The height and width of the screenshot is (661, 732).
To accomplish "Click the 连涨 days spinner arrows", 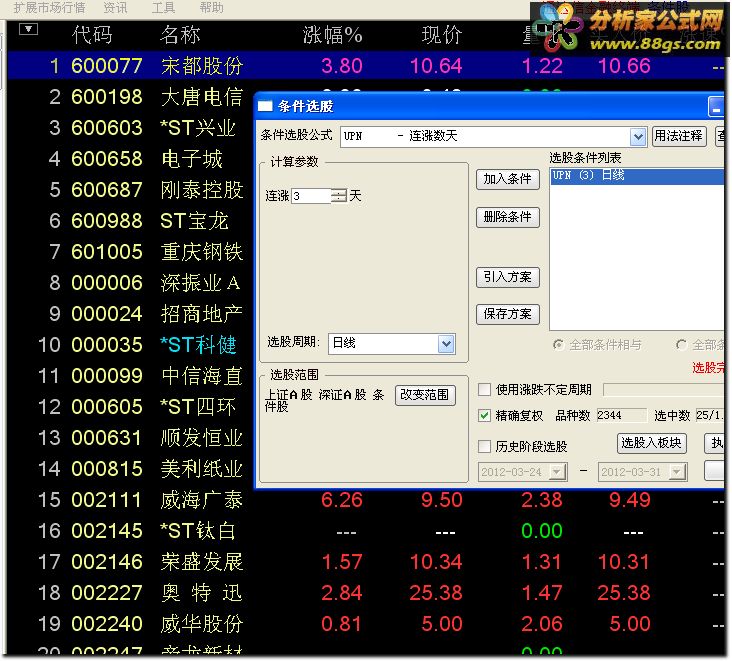I will pos(339,196).
